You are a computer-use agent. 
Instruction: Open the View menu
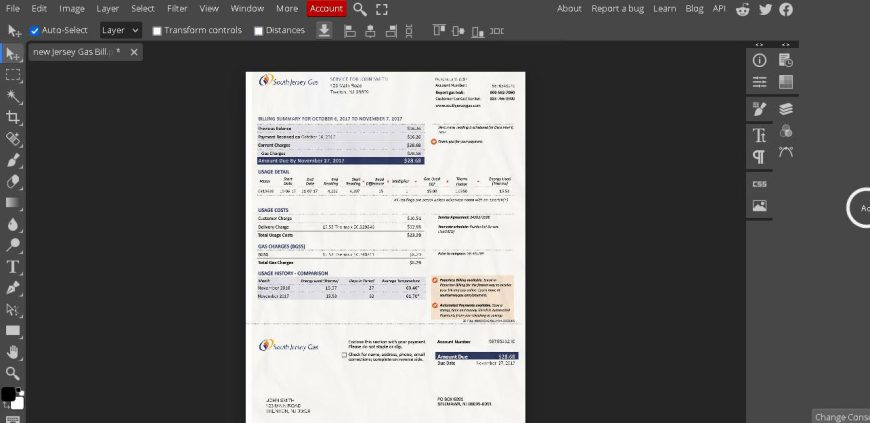pyautogui.click(x=209, y=8)
